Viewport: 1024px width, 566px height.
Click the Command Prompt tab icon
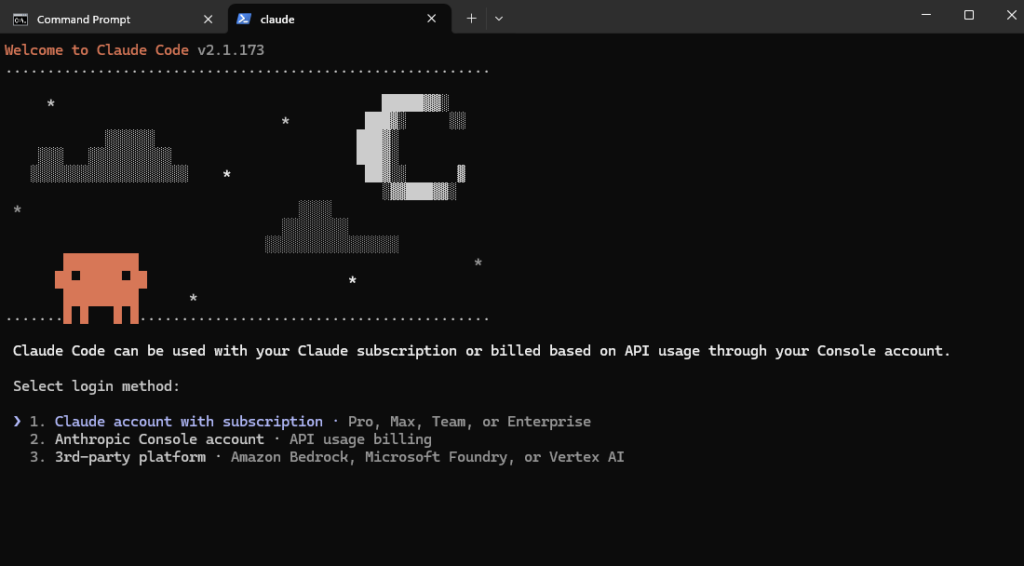click(20, 20)
